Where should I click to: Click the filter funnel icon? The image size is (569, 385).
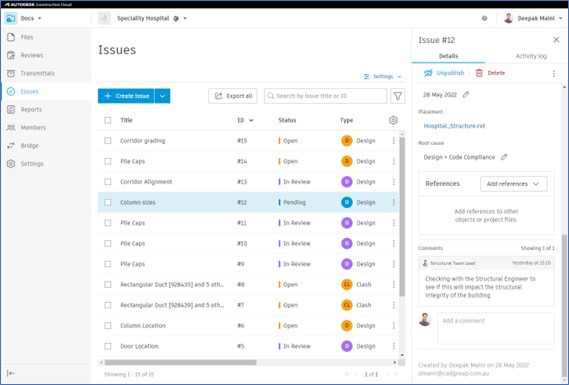(398, 96)
